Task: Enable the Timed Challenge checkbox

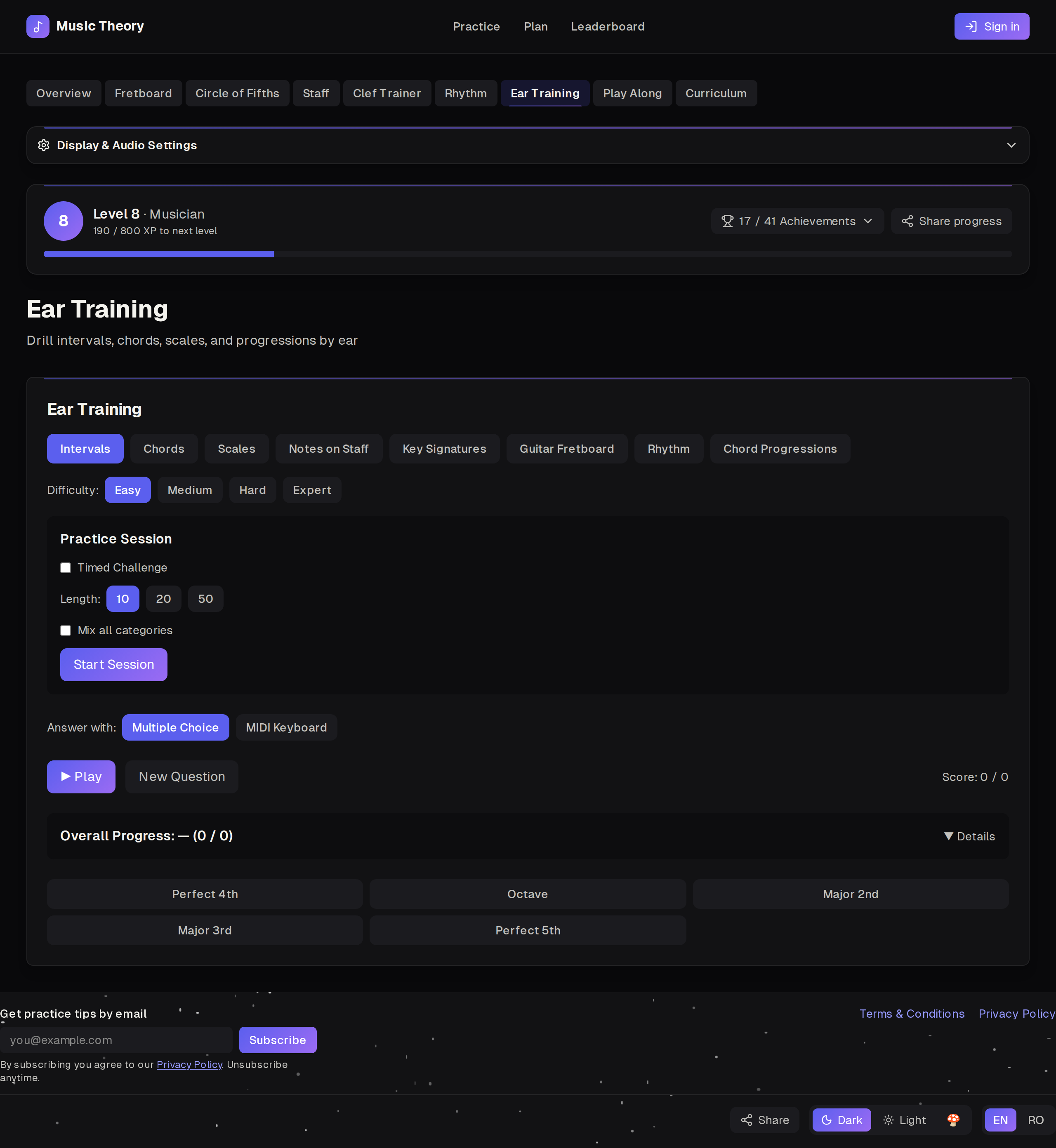Action: click(x=66, y=568)
